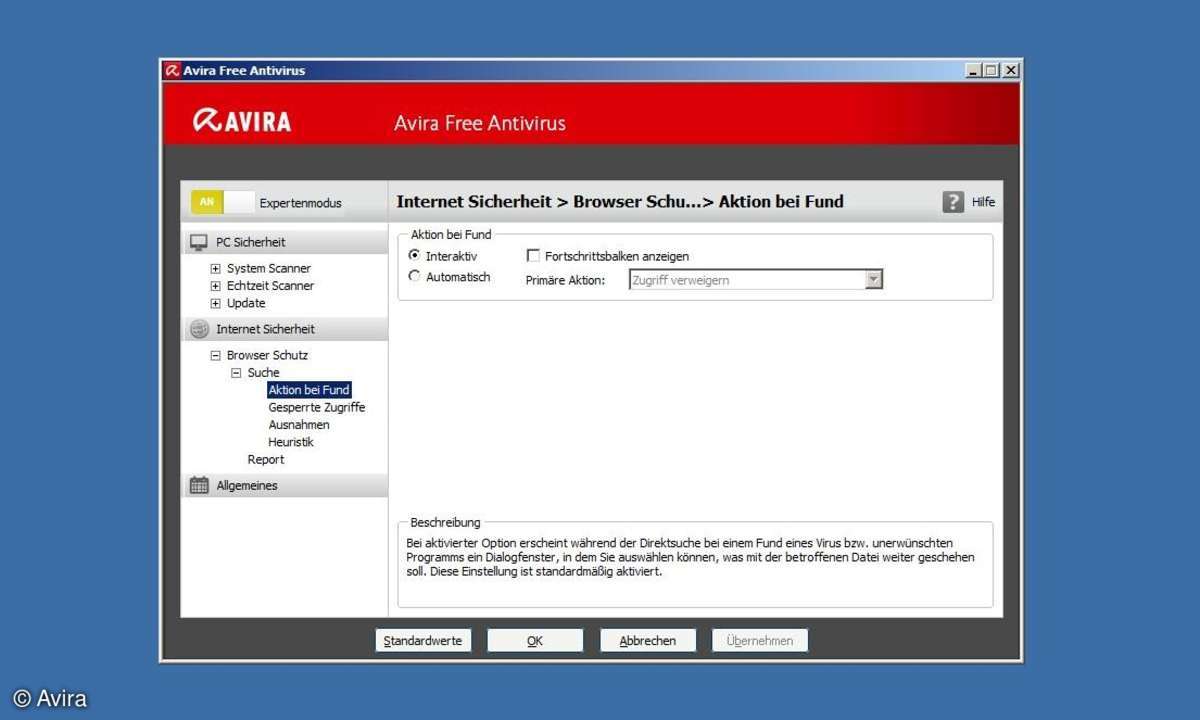The image size is (1200, 720).
Task: Click the Abbrechen button
Action: pyautogui.click(x=648, y=641)
